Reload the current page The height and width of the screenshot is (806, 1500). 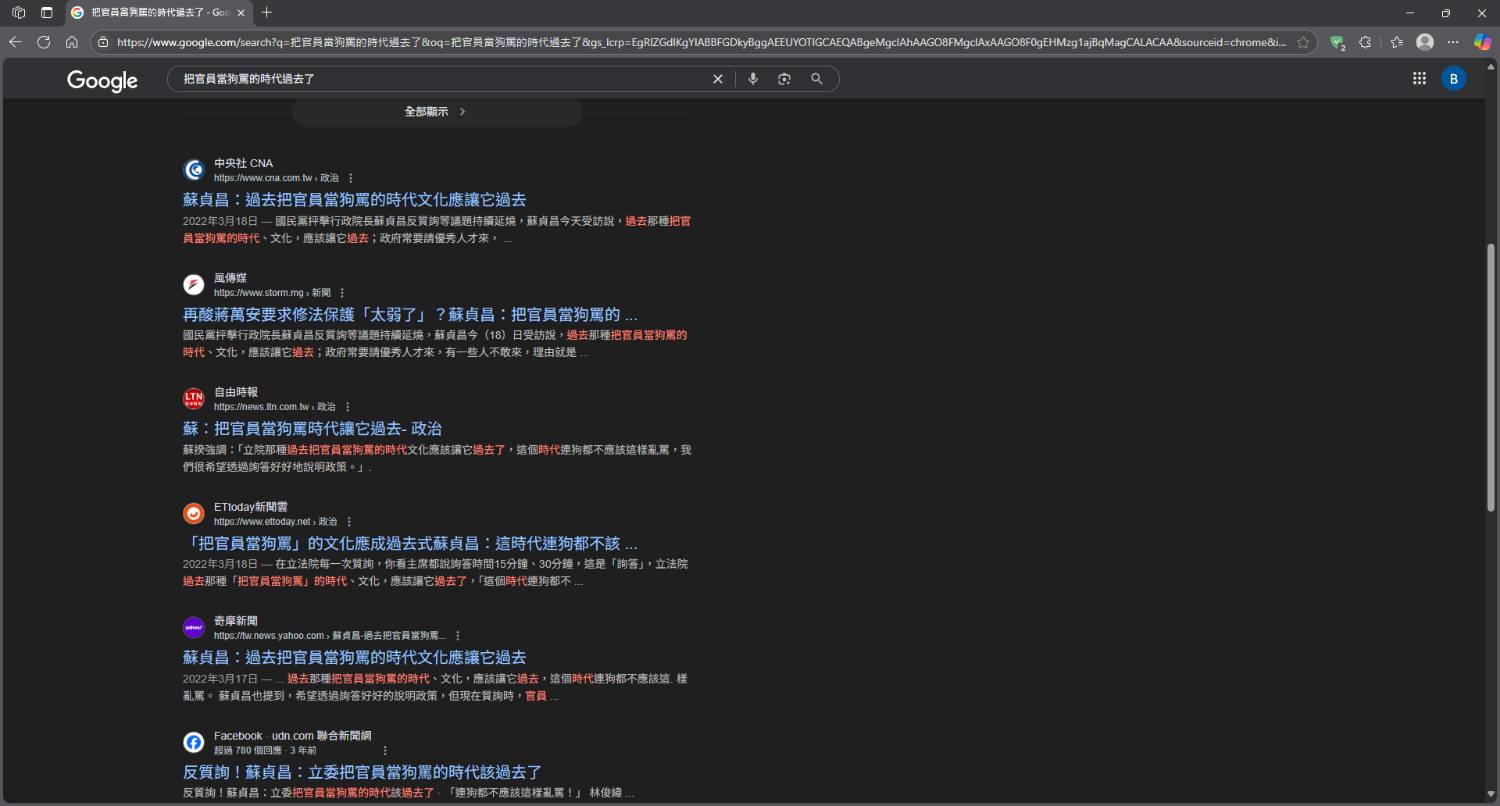[x=43, y=42]
